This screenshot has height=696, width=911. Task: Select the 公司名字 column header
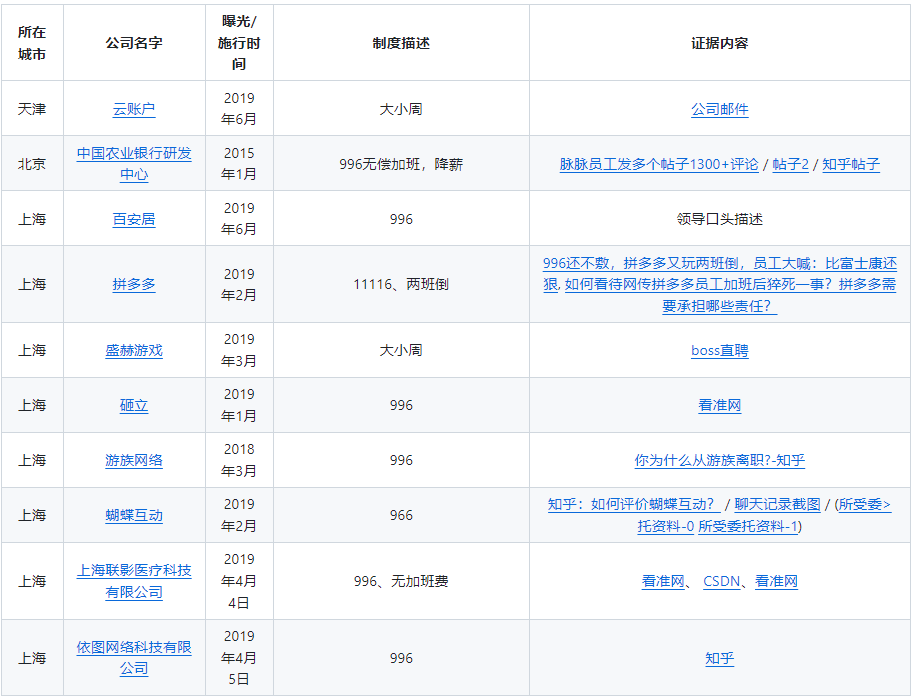pos(134,43)
